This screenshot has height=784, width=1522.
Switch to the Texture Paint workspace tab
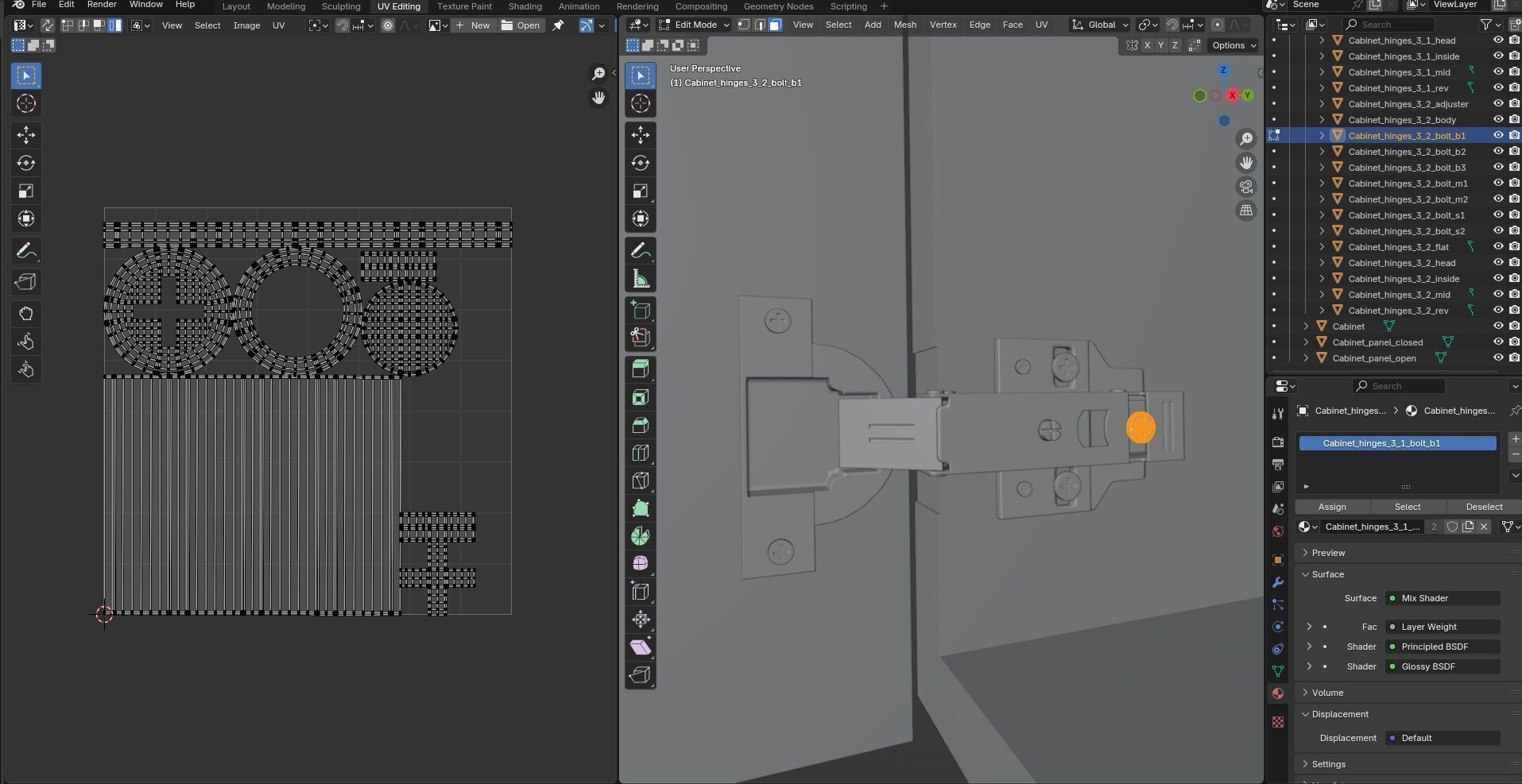(464, 6)
